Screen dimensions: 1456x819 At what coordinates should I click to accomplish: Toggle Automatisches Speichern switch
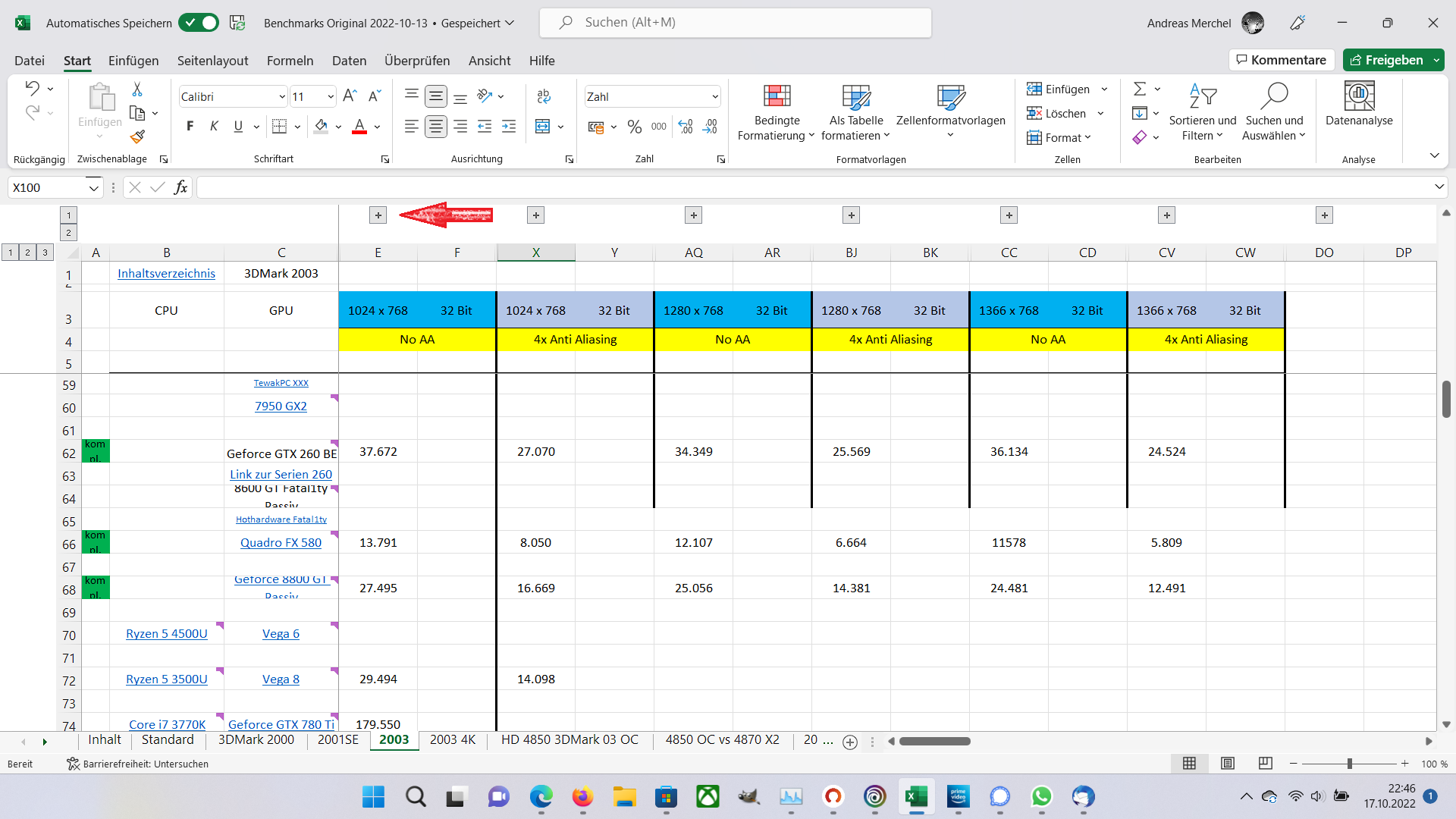click(x=199, y=23)
